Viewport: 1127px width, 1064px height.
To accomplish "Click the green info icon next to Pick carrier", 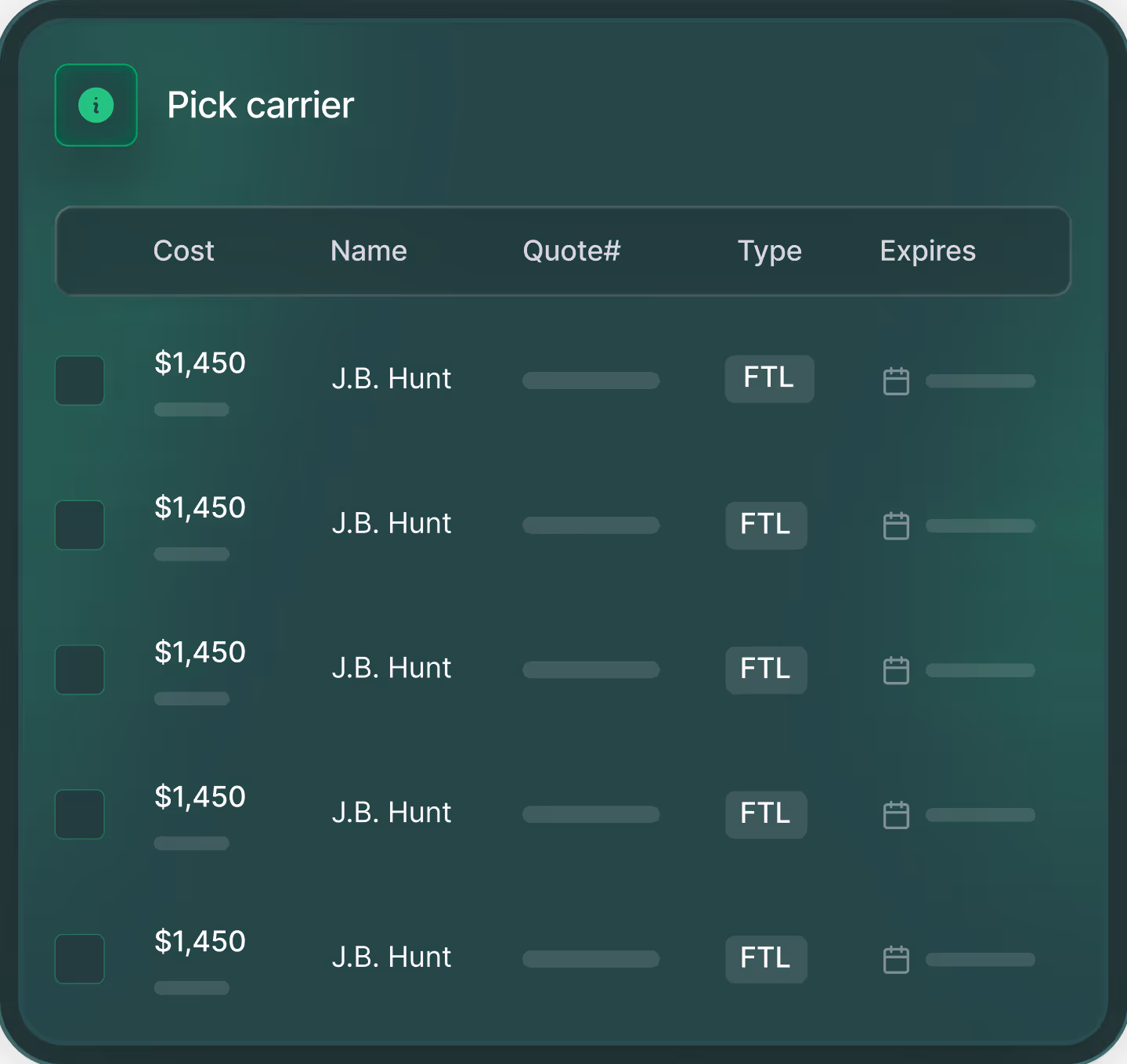I will 96,105.
